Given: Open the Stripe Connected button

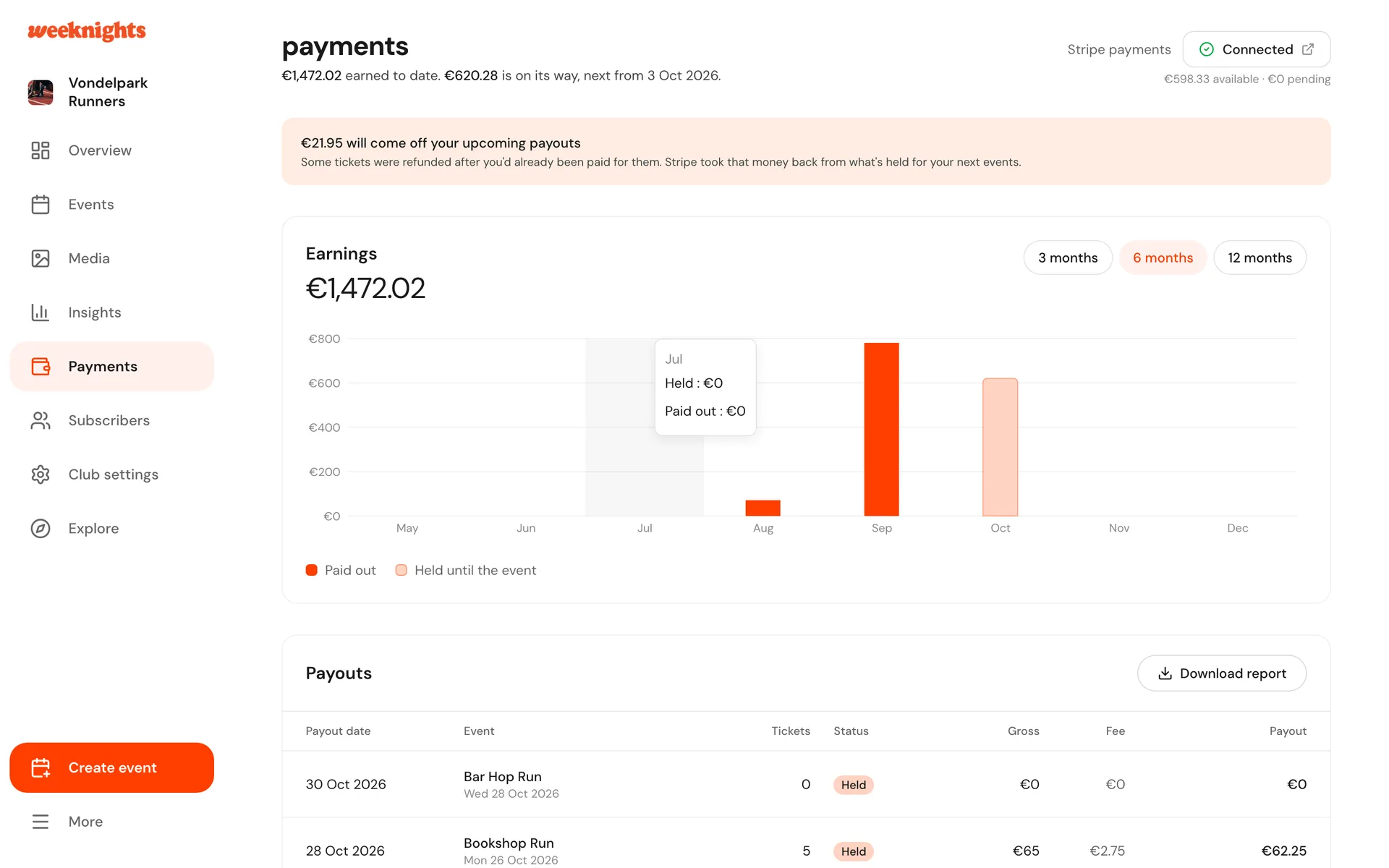Looking at the screenshot, I should click(1257, 49).
